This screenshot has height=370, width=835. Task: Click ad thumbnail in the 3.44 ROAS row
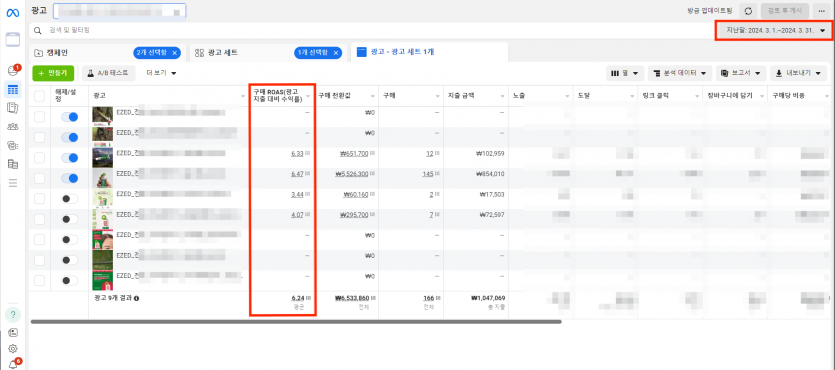coord(102,199)
